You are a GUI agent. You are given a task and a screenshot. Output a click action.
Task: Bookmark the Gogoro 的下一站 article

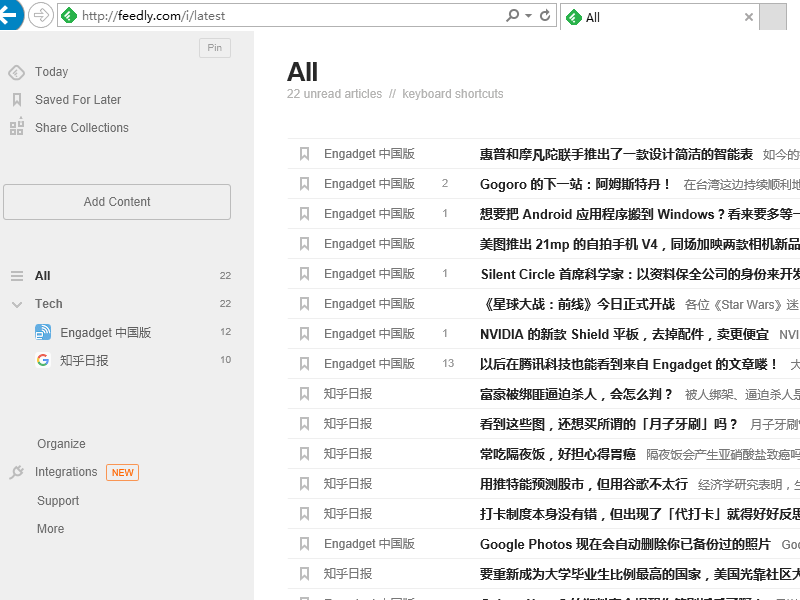coord(304,184)
